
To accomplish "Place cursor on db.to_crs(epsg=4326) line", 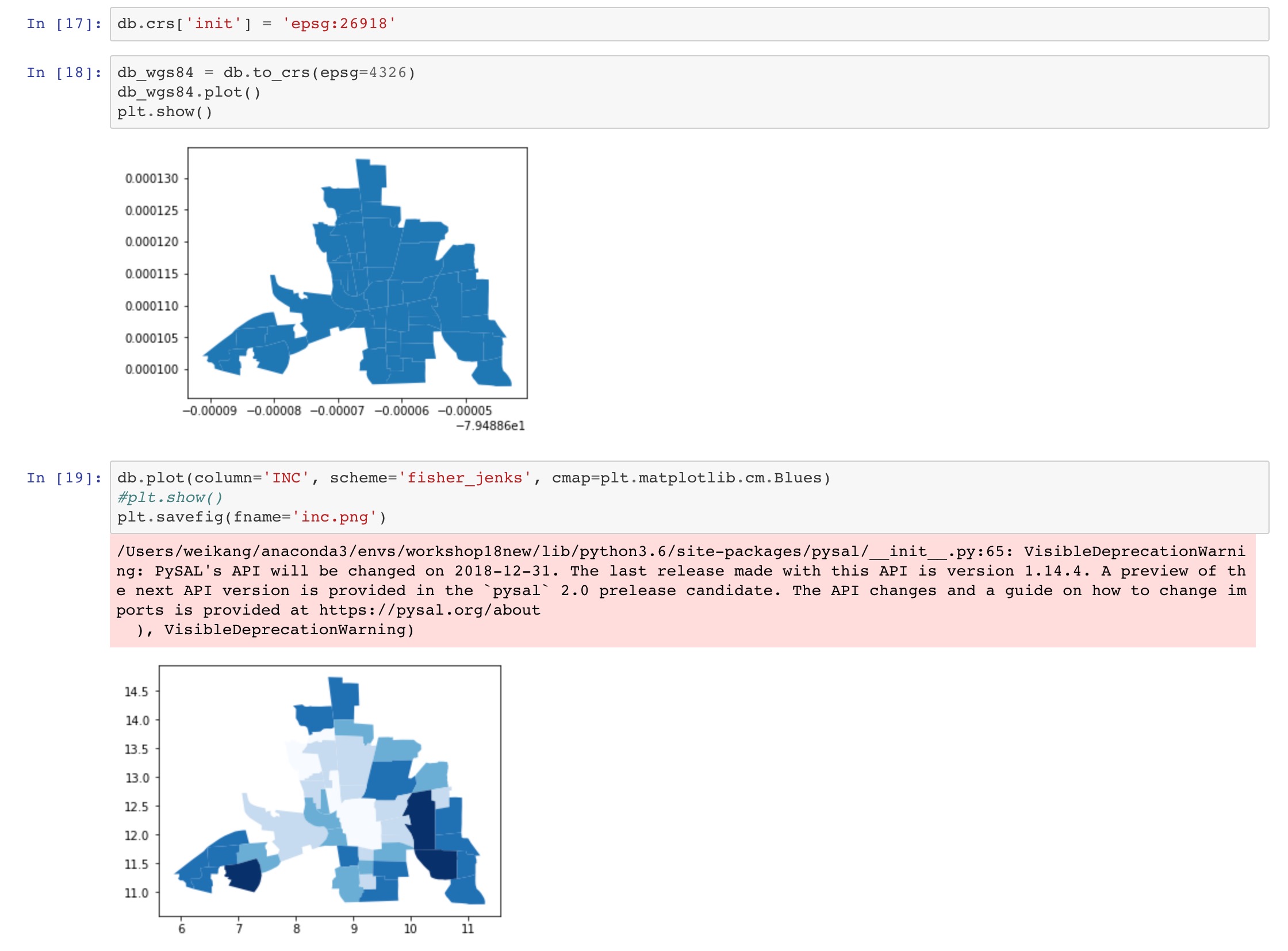I will click(x=266, y=72).
